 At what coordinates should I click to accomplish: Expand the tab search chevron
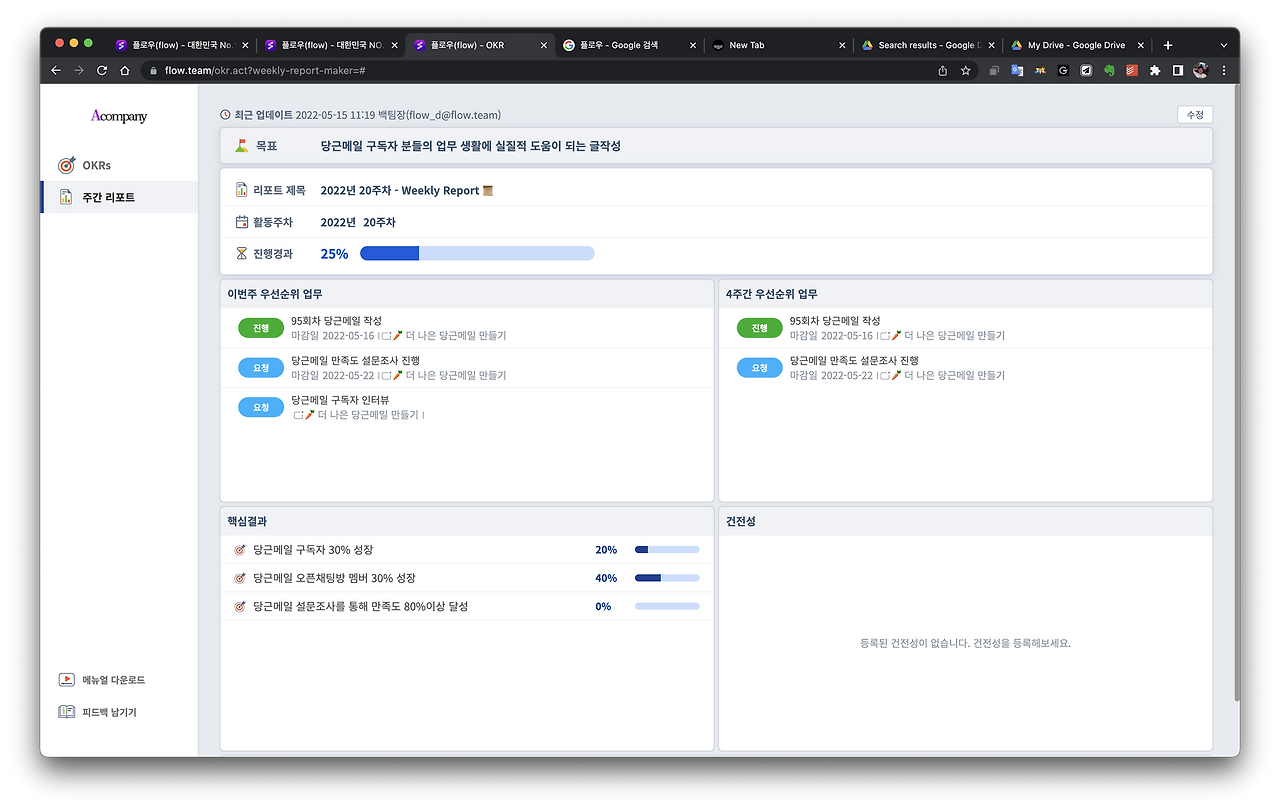point(1224,45)
